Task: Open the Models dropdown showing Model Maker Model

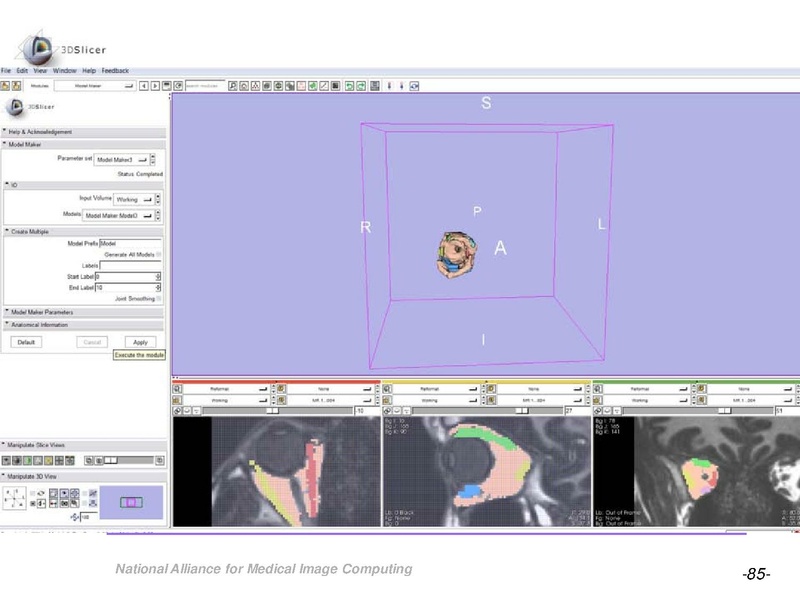Action: point(118,215)
